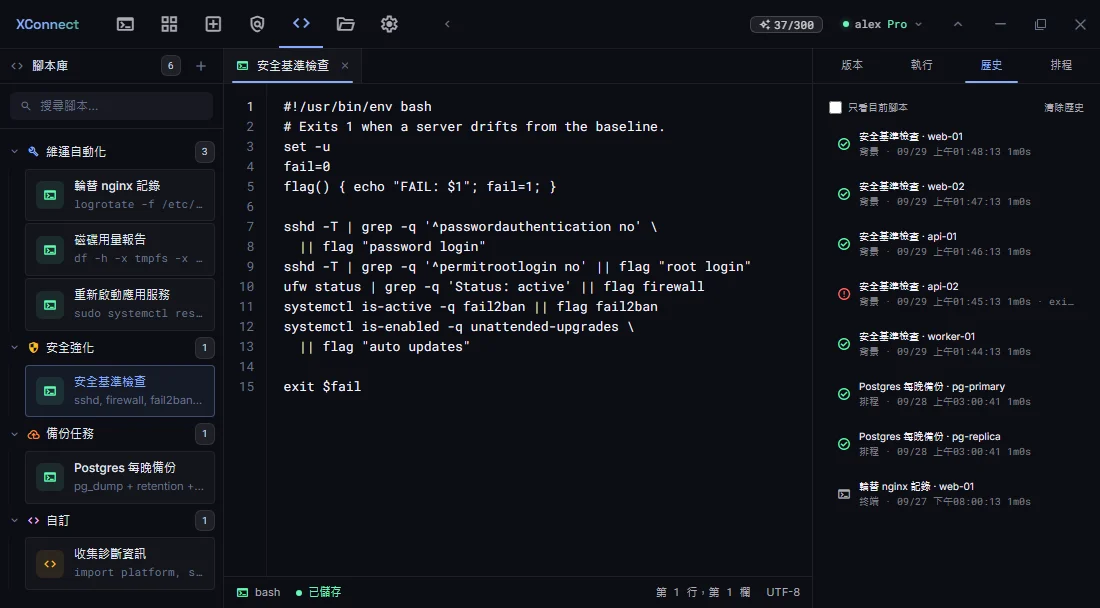
Task: Open the 輪替 nginx 記錄 script
Action: (120, 195)
